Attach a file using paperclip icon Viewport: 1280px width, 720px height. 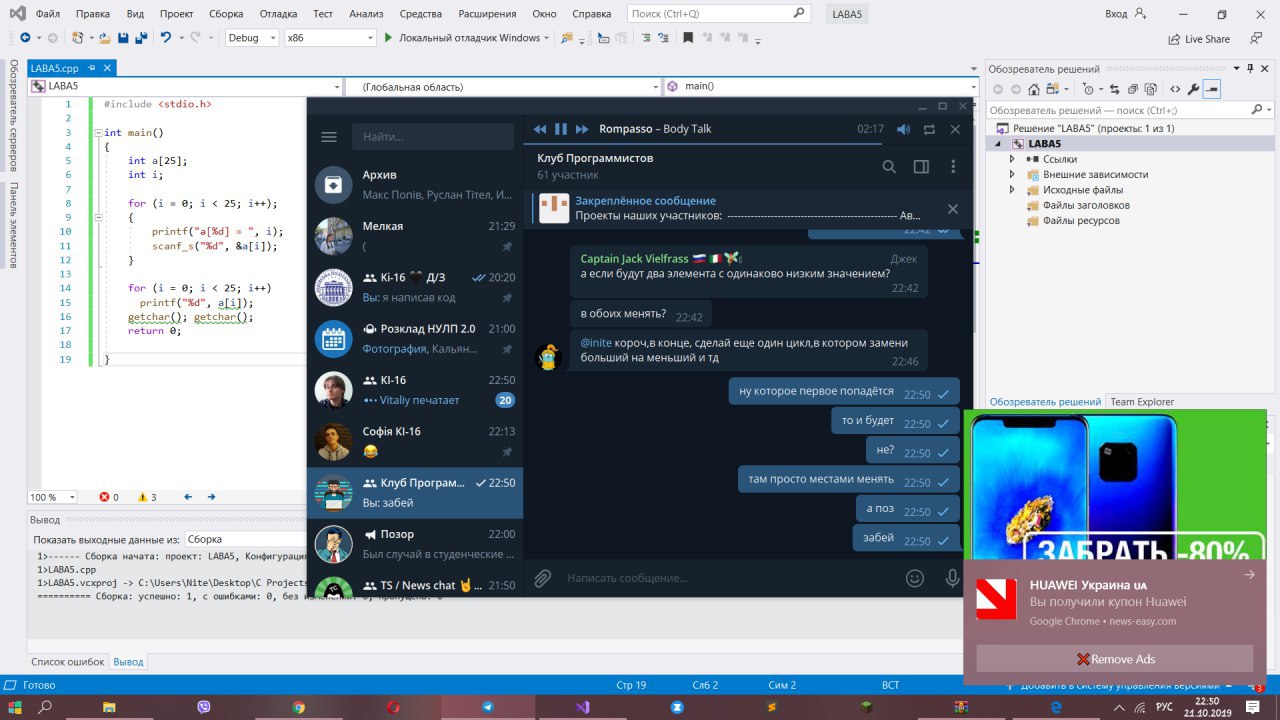coord(542,578)
